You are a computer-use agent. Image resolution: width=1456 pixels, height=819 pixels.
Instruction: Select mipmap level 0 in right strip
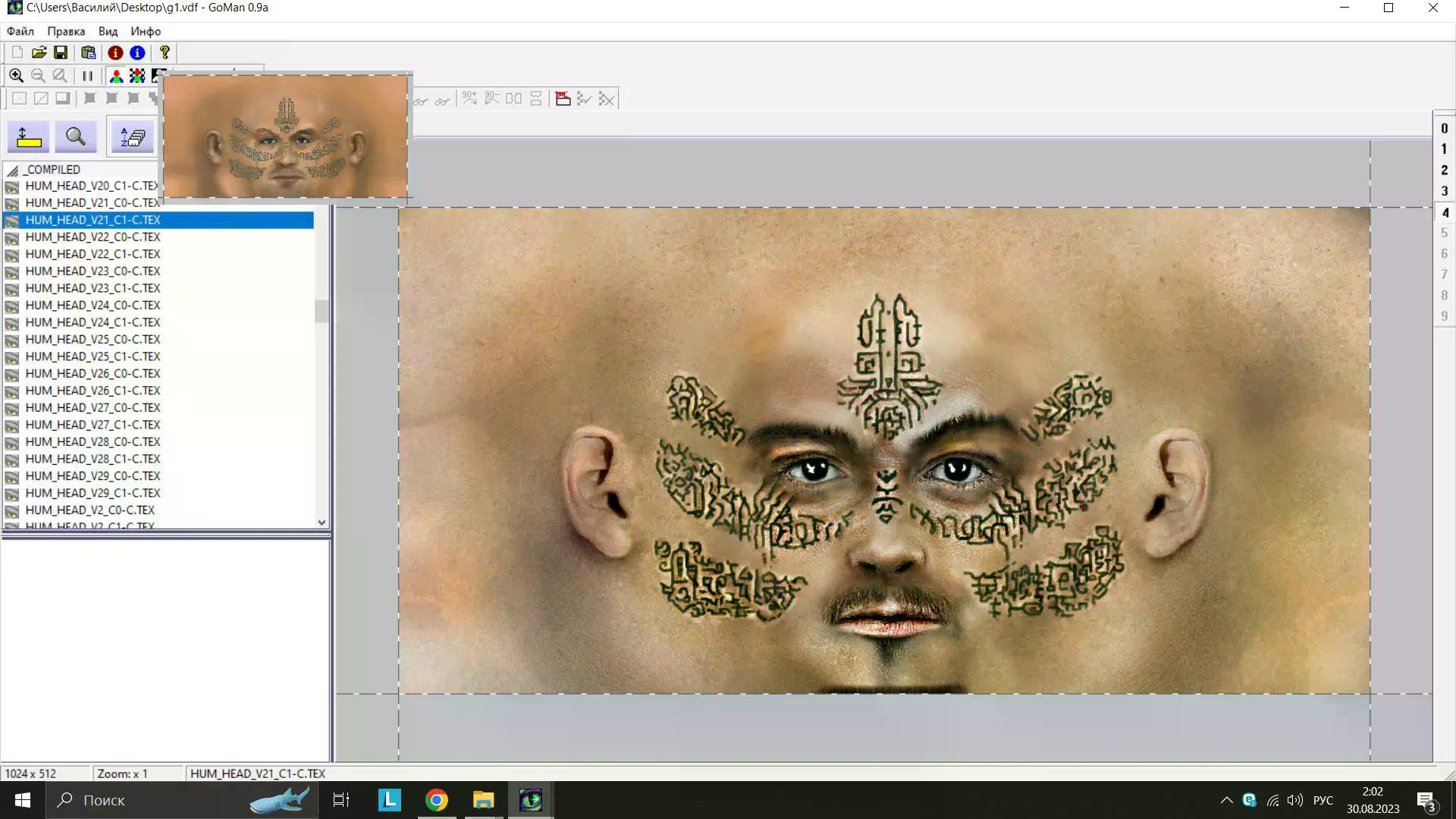click(1444, 128)
